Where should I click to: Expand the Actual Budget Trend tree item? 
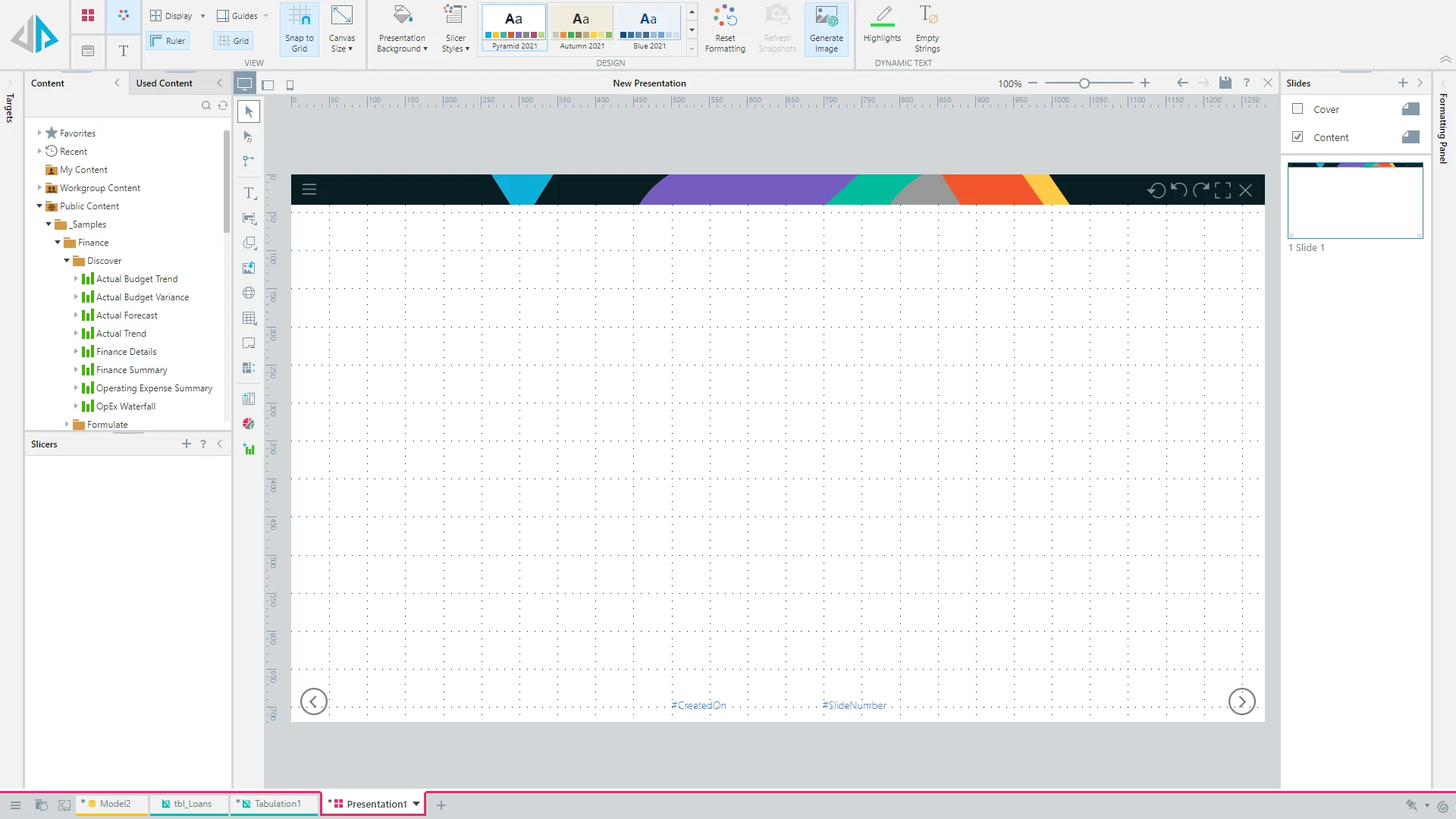coord(76,279)
